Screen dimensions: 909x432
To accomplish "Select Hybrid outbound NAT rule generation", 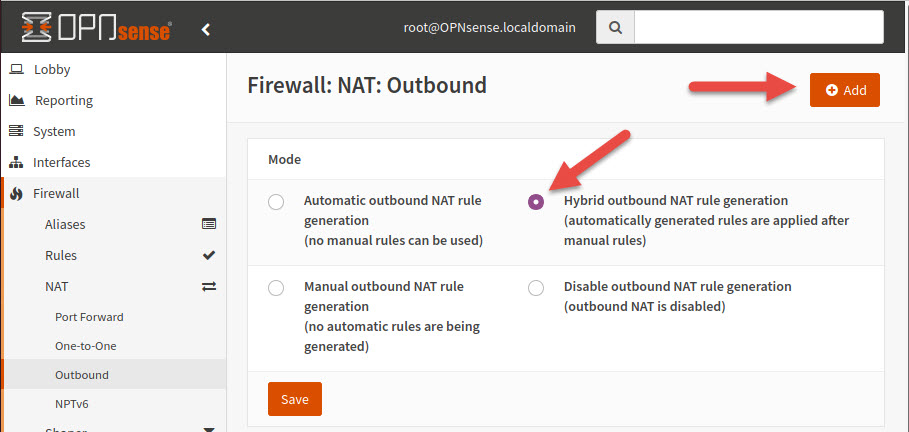I will click(536, 202).
